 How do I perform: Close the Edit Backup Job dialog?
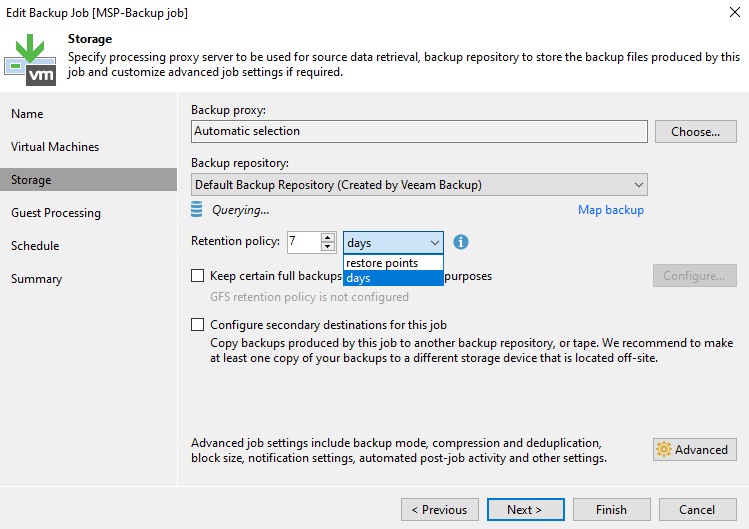point(735,12)
